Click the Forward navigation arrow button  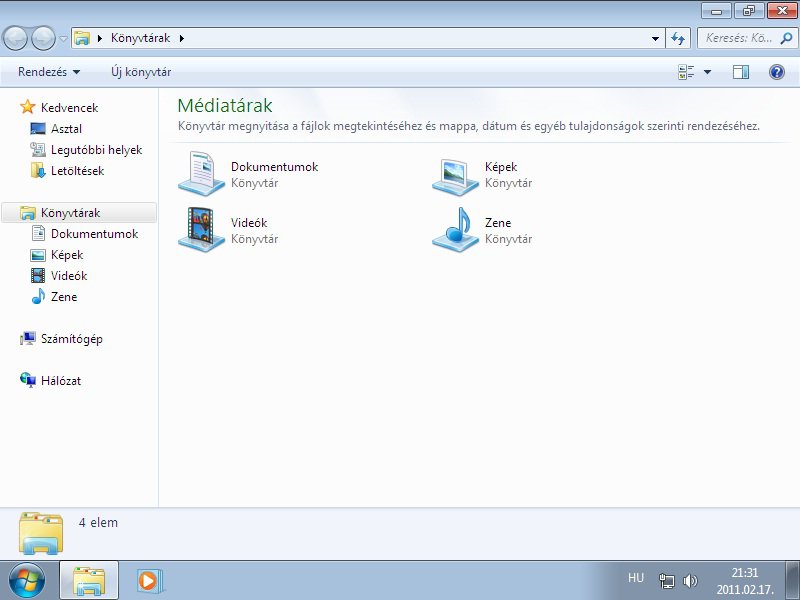coord(43,38)
